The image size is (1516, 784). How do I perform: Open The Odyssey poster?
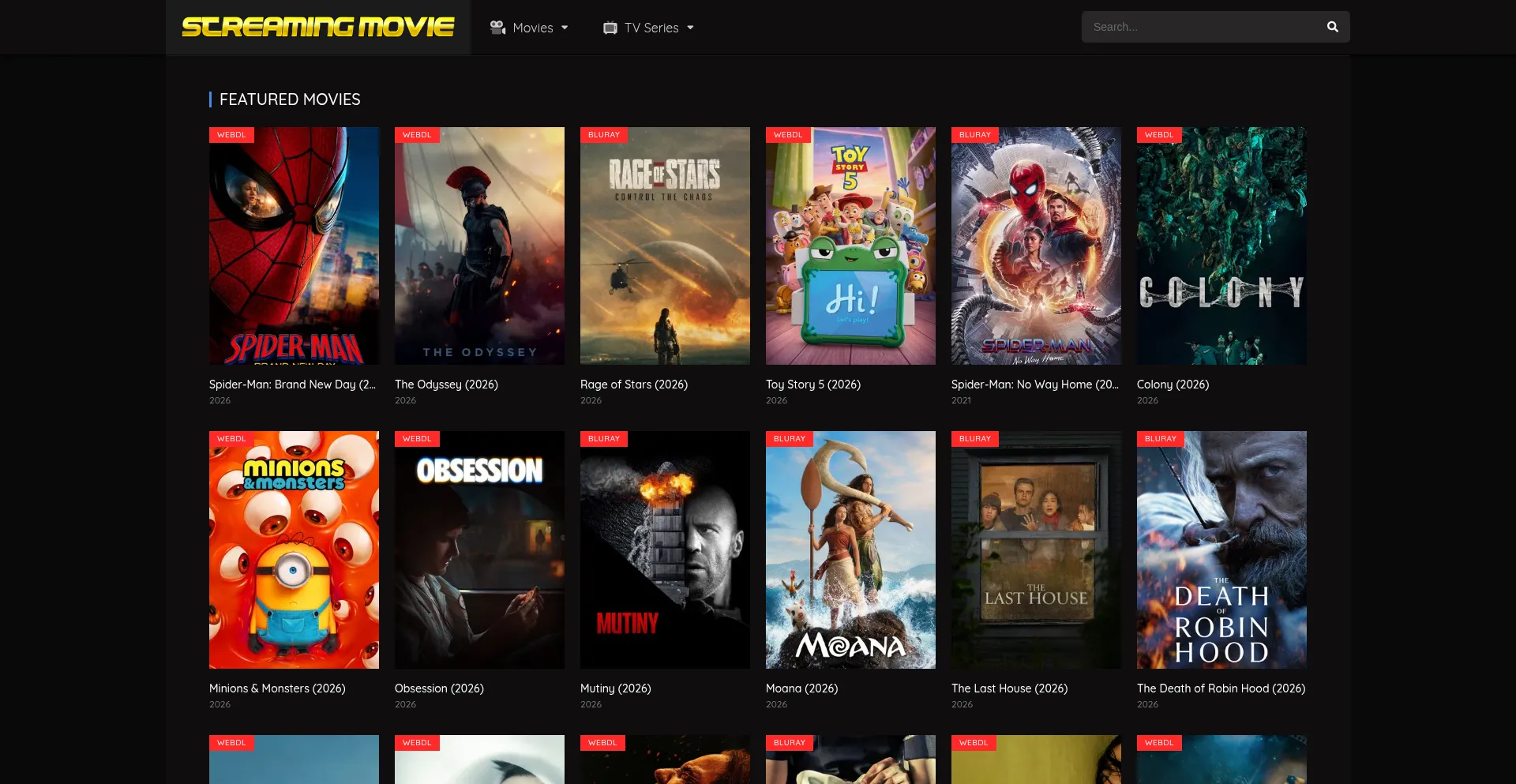pos(479,246)
